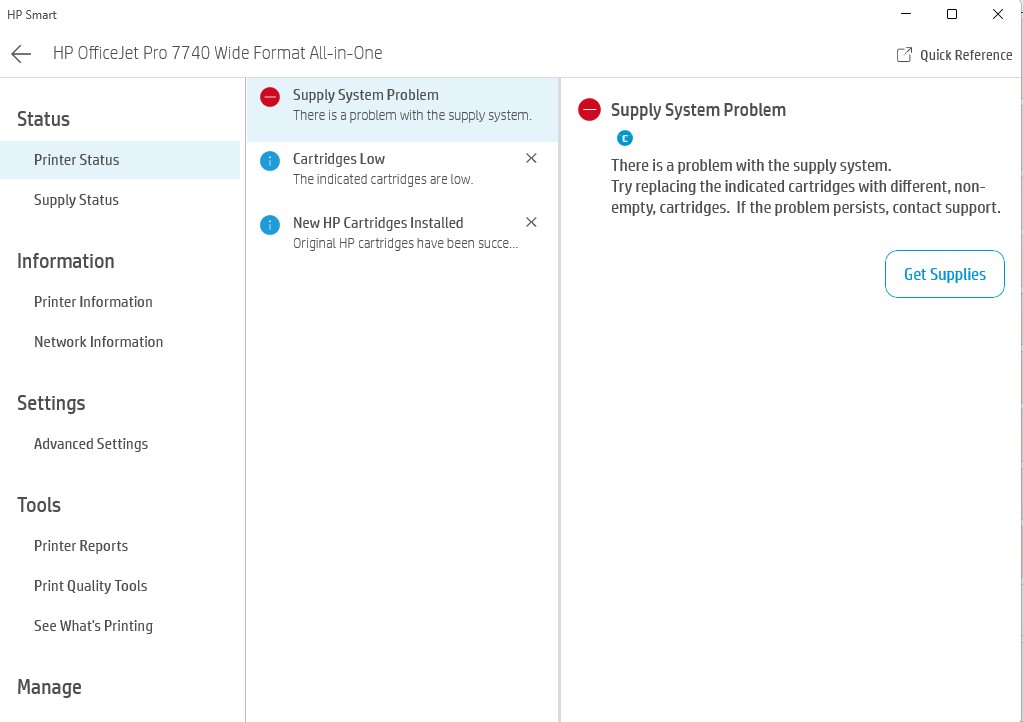
Task: Click the Tools section heading
Action: point(38,505)
